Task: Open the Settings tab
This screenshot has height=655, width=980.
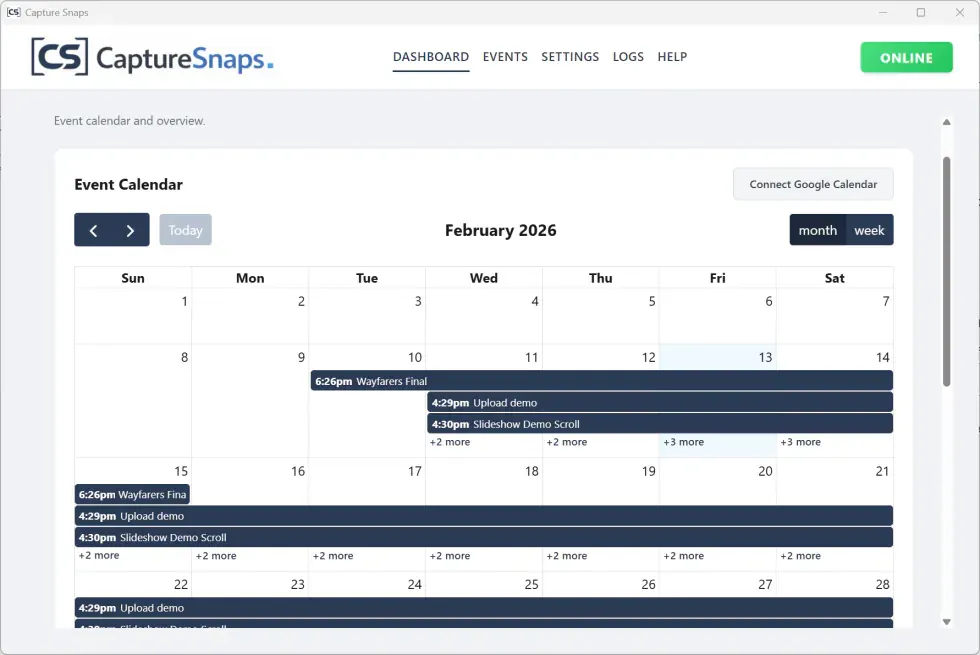Action: [x=570, y=57]
